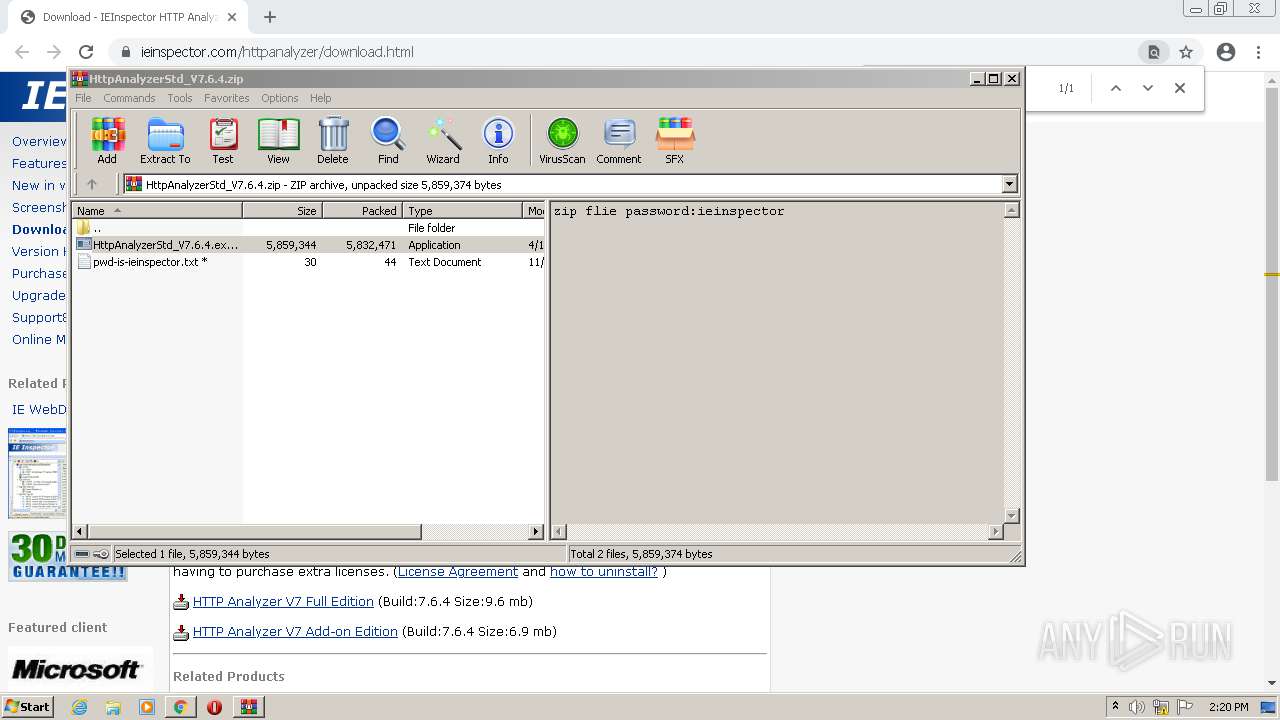Screen dimensions: 1280x720
Task: Click file list horizontal scrollbar right arrow
Action: 536,532
